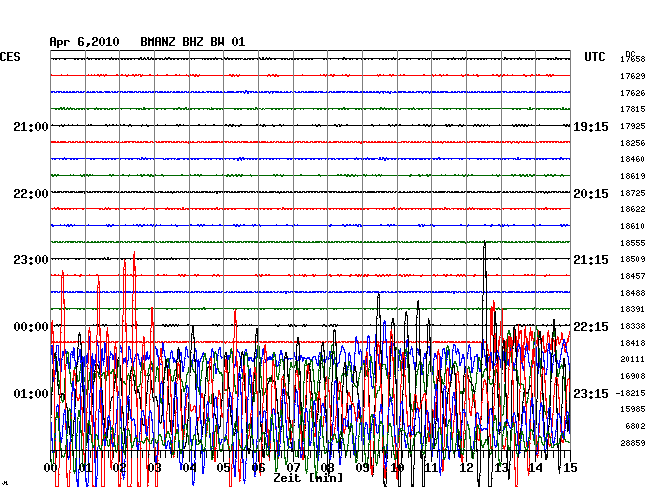Click the "UTC" column header
Viewport: 650px width, 494px height.
coord(594,57)
